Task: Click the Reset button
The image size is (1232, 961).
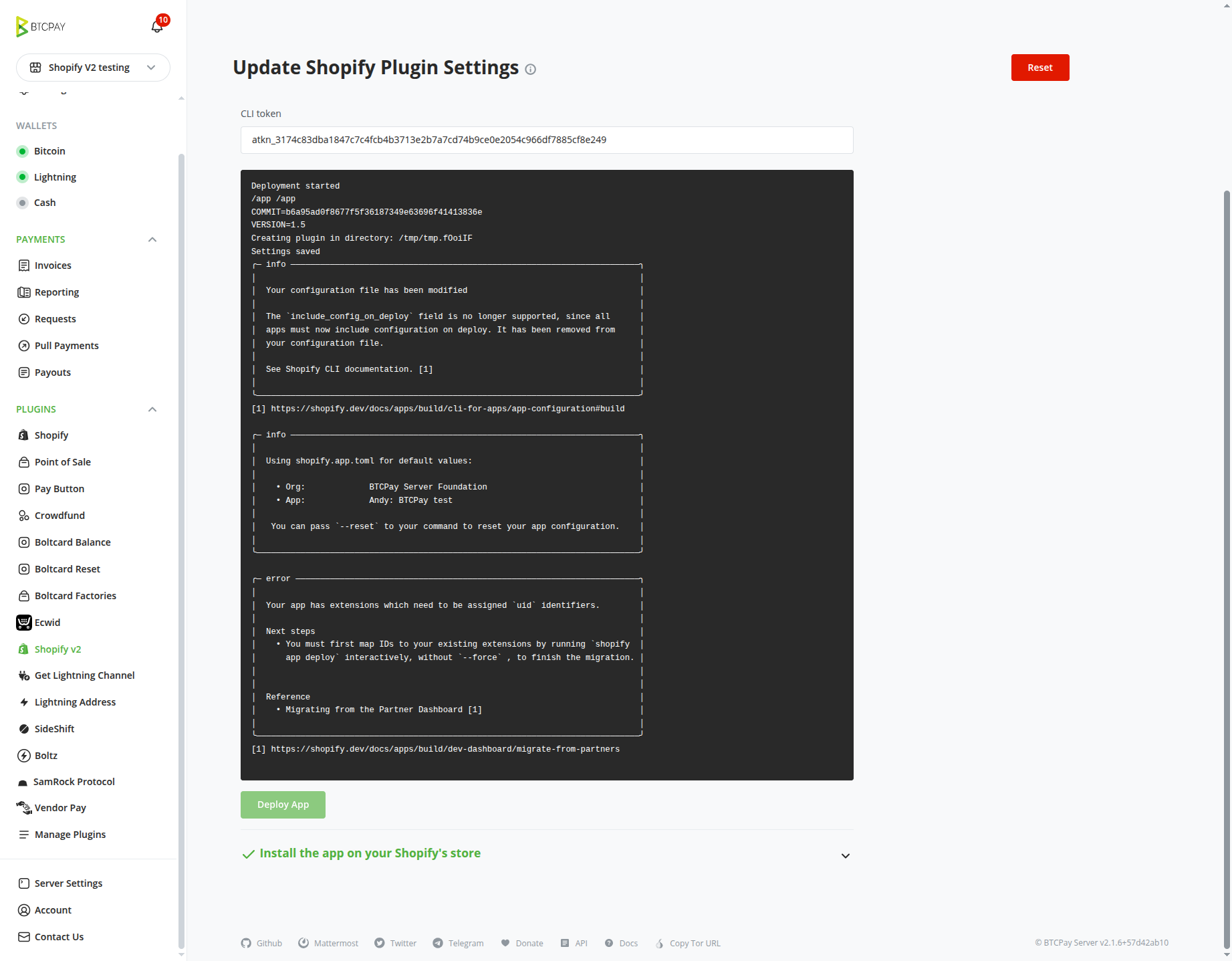Action: (x=1039, y=68)
